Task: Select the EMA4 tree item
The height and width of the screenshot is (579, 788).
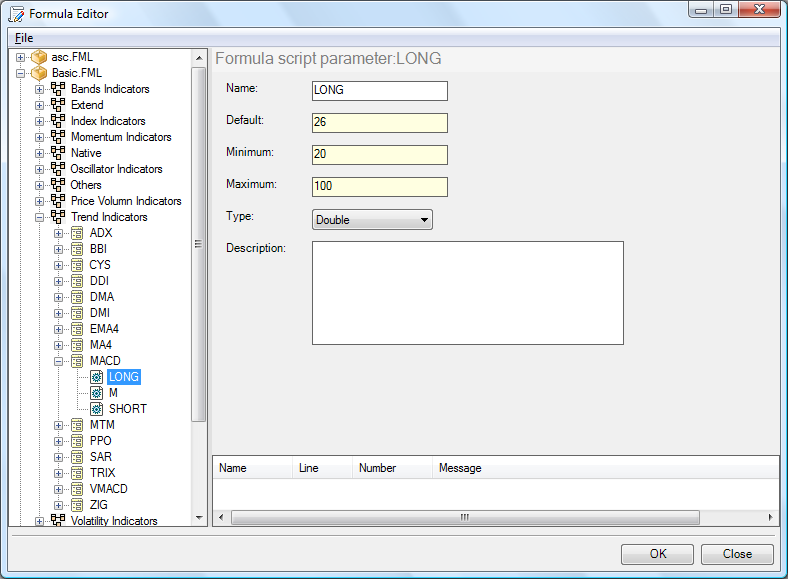Action: 104,329
